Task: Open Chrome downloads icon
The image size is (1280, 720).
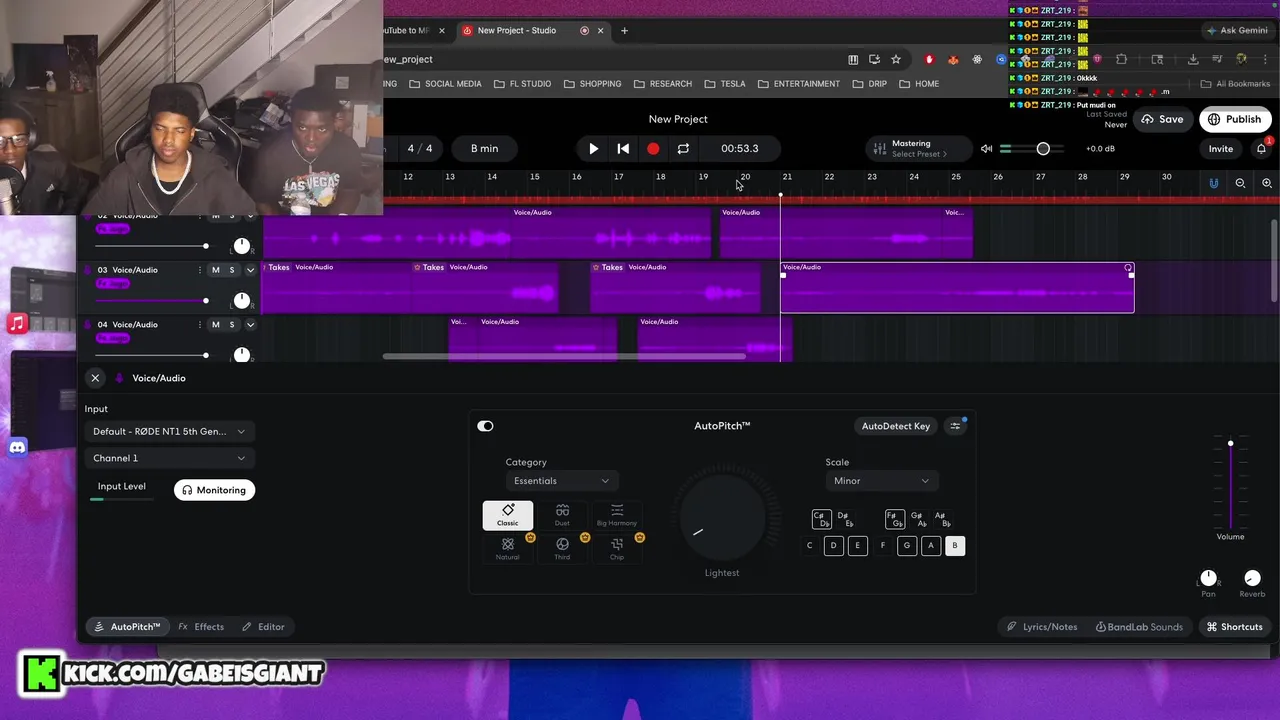Action: pos(1193,59)
